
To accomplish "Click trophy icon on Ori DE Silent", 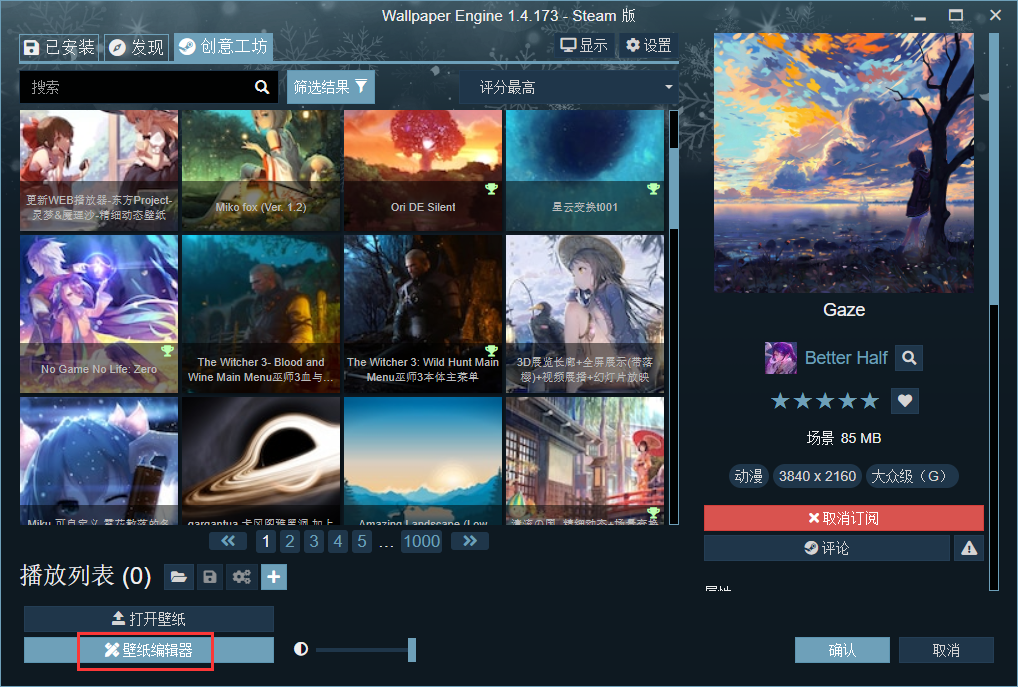I will 491,189.
